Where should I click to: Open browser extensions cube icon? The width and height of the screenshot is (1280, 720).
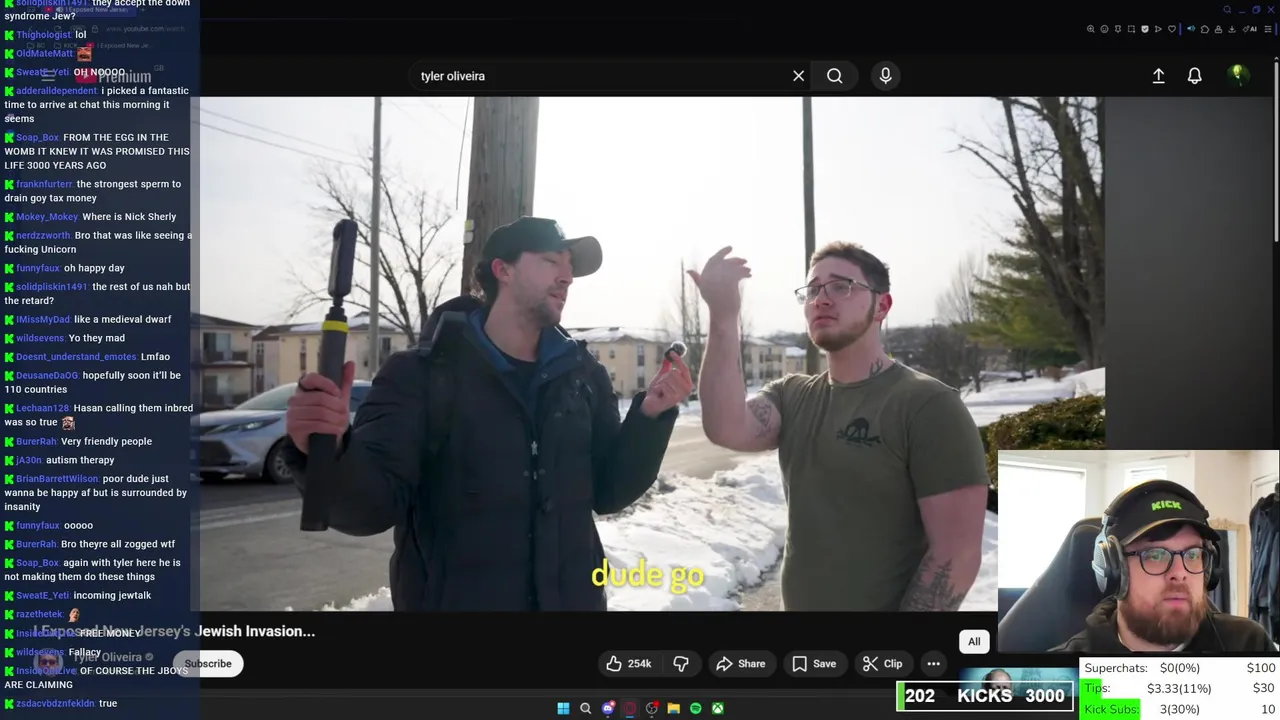tap(1205, 29)
